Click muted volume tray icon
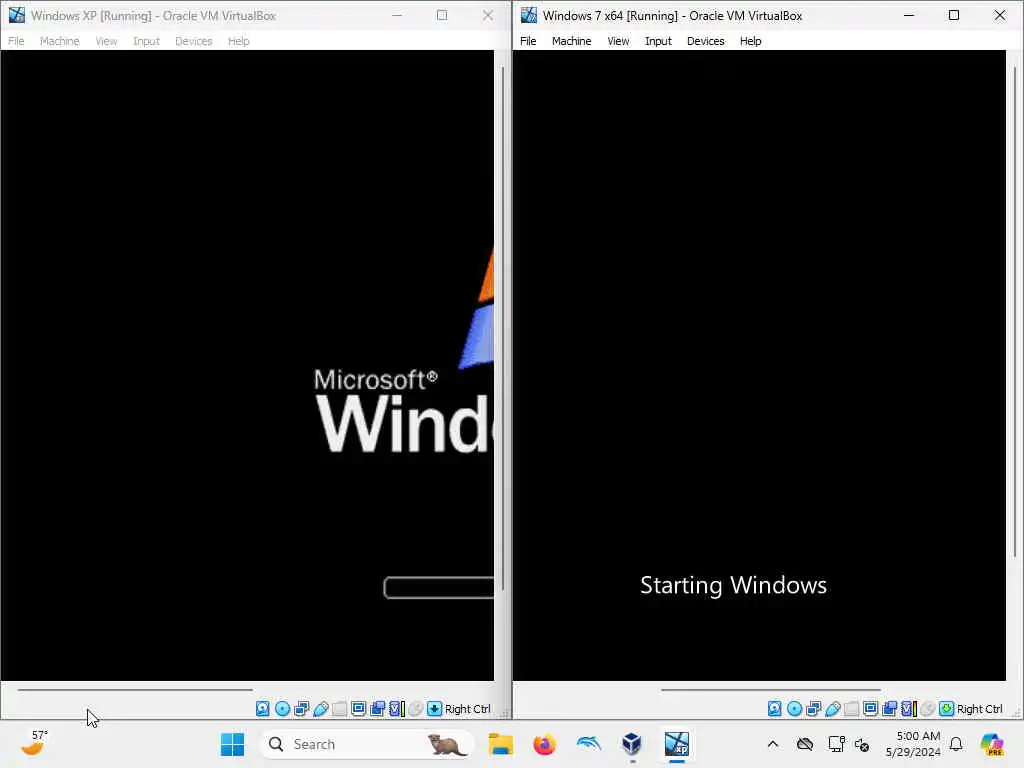Image resolution: width=1024 pixels, height=768 pixels. pyautogui.click(x=862, y=744)
